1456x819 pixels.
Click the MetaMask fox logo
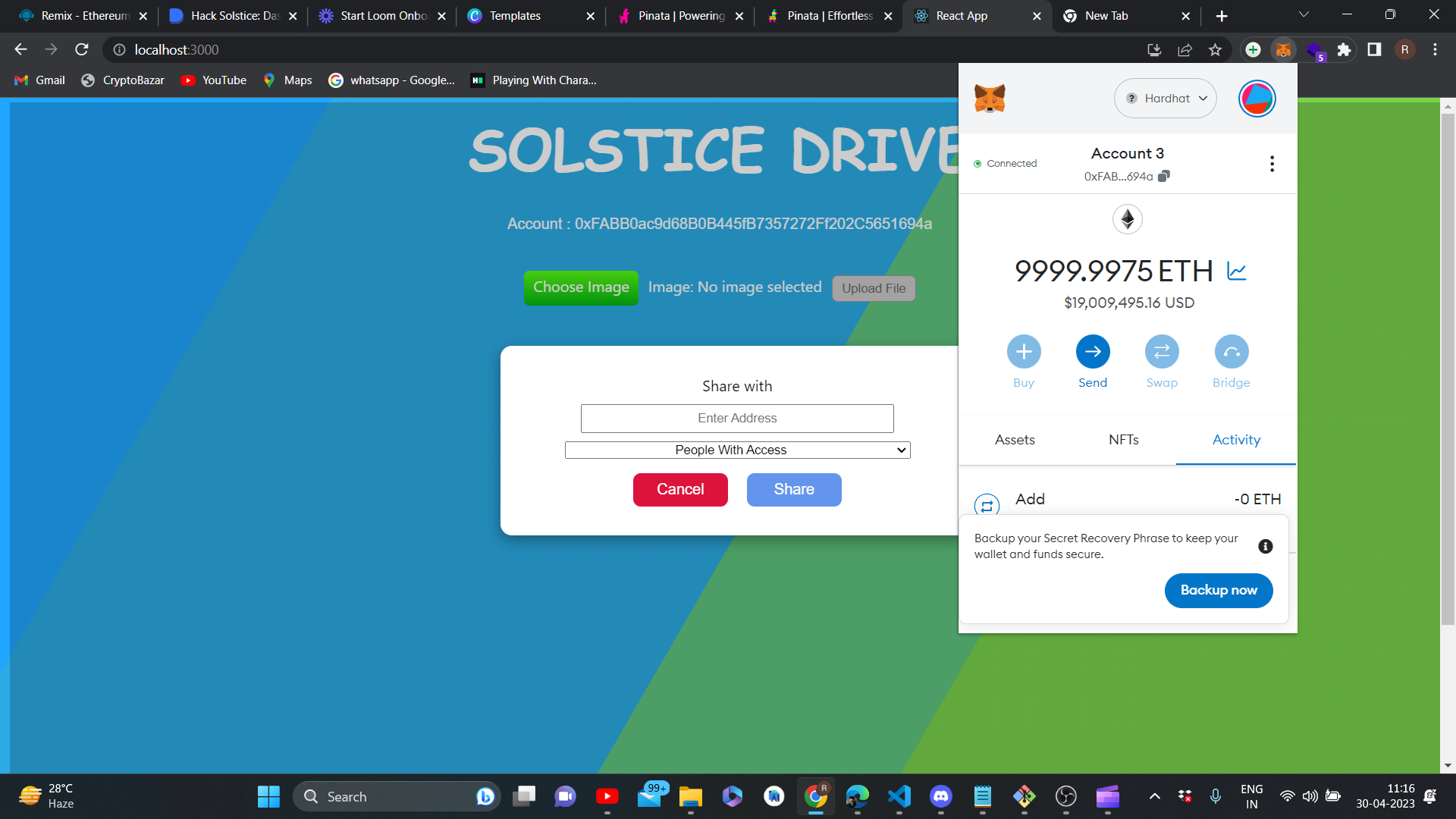pyautogui.click(x=990, y=98)
